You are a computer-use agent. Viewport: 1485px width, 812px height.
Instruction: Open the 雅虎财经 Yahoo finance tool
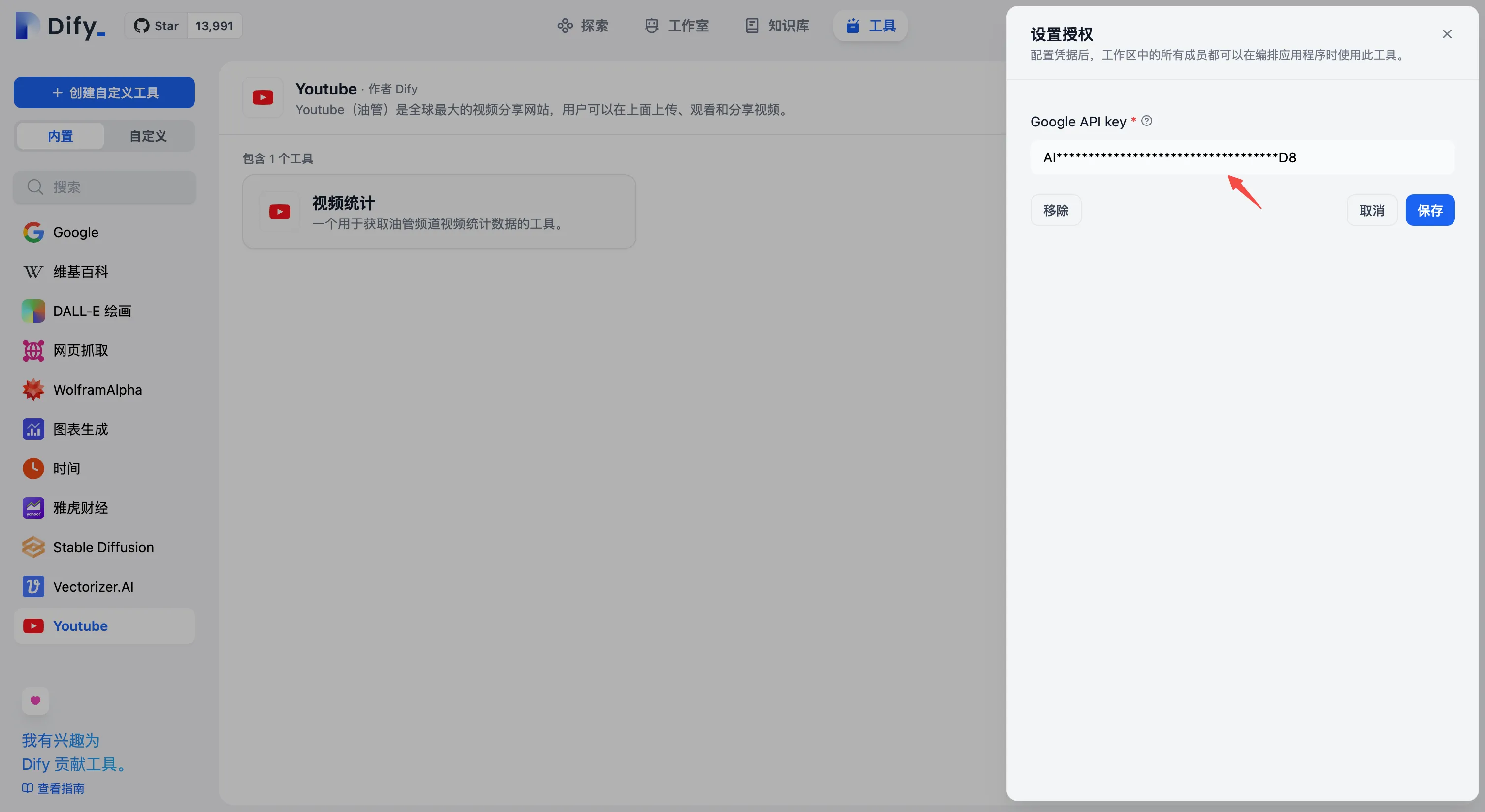pyautogui.click(x=80, y=508)
